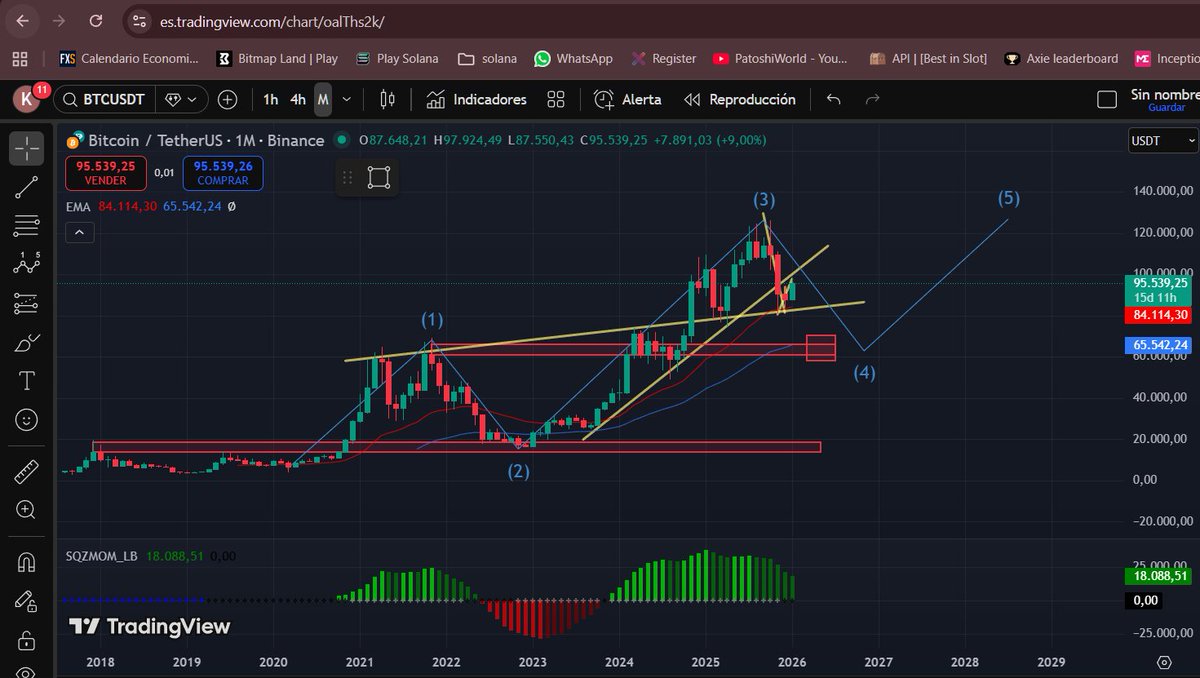Click the VENDER 95.539,25 sell button
The width and height of the screenshot is (1200, 678).
(x=106, y=173)
